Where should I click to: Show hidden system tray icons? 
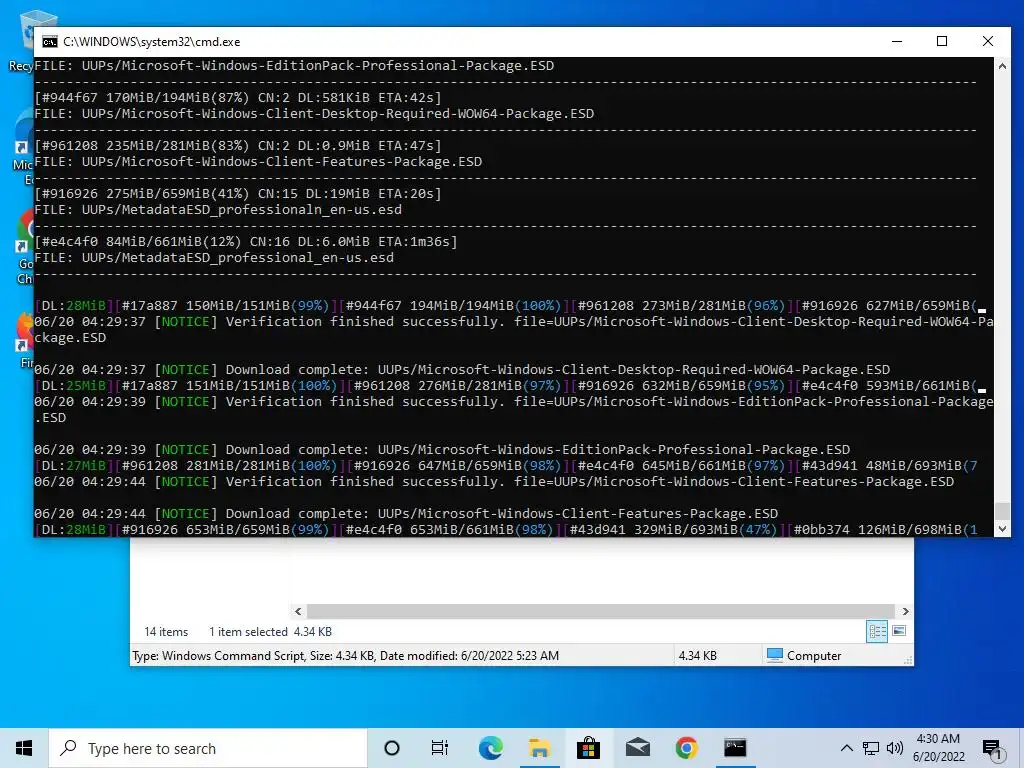pyautogui.click(x=846, y=748)
